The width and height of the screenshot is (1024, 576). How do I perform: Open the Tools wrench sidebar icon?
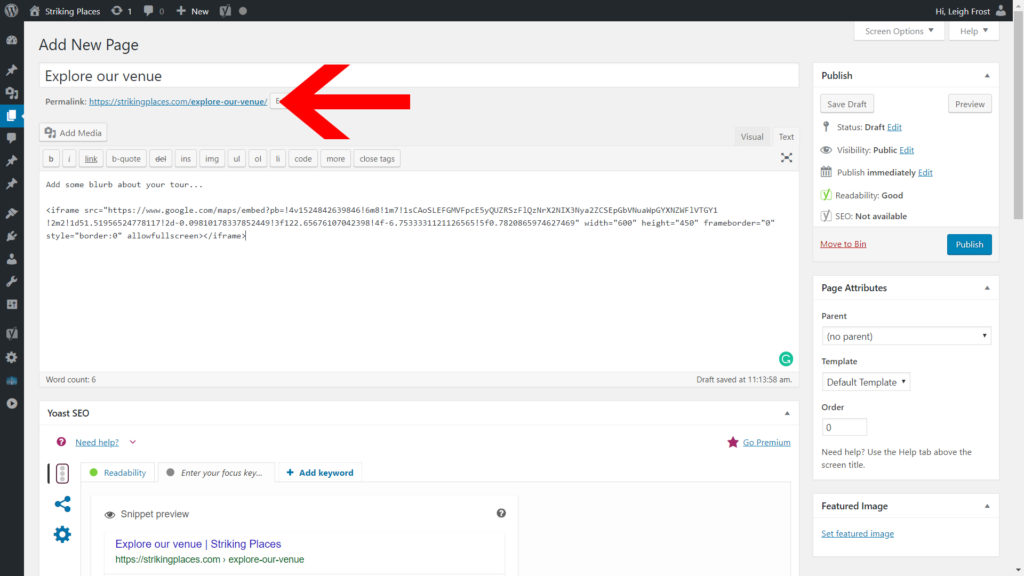click(x=12, y=281)
